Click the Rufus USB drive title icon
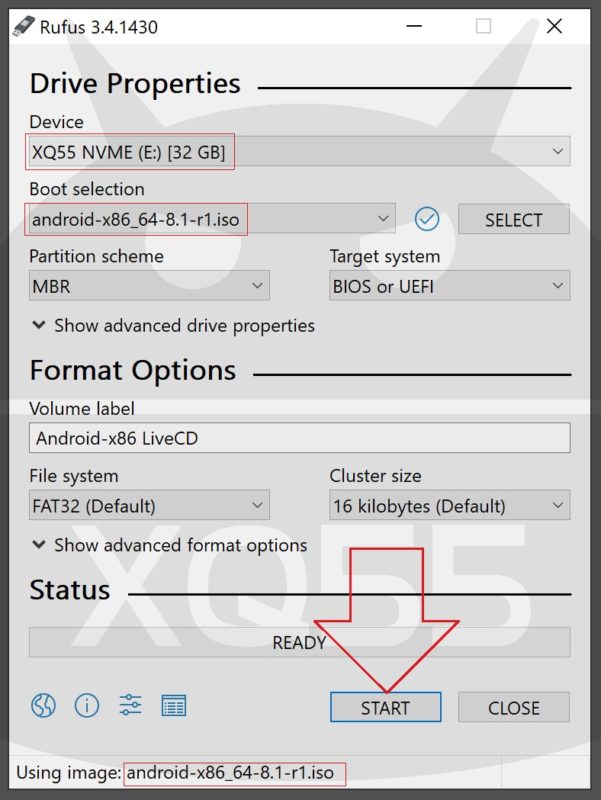 click(x=21, y=27)
